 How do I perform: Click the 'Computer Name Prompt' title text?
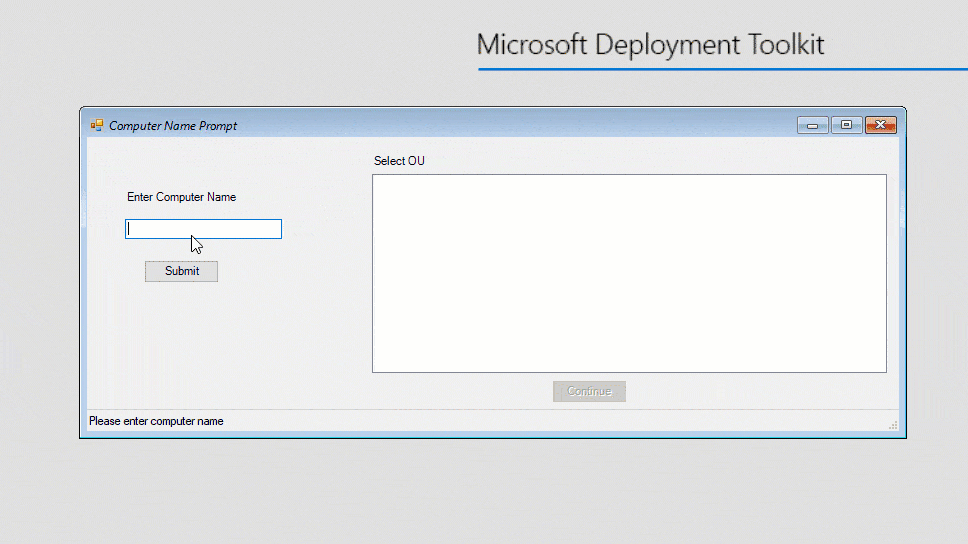coord(173,126)
